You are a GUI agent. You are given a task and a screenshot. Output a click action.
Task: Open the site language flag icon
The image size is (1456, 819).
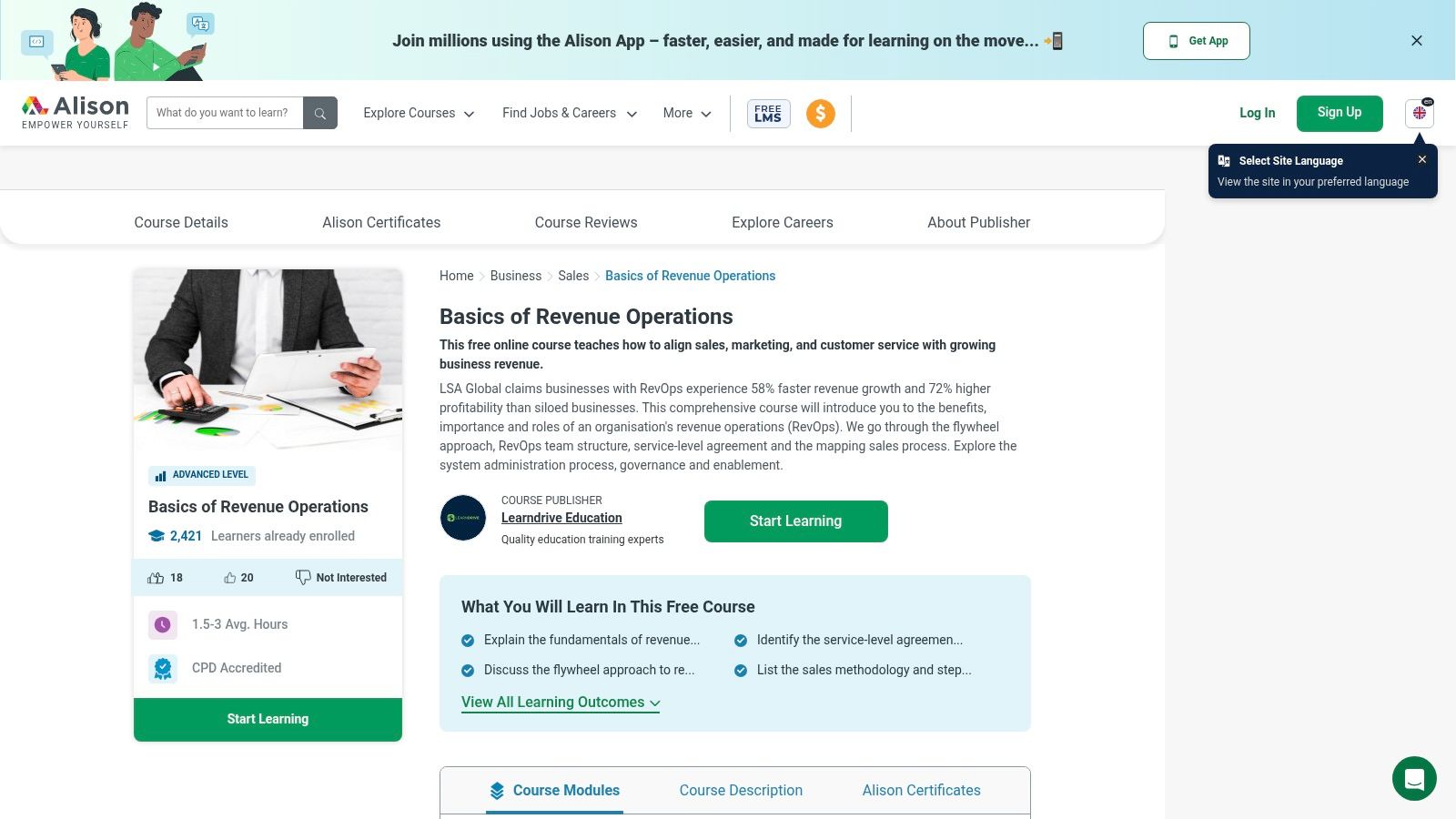(1419, 113)
